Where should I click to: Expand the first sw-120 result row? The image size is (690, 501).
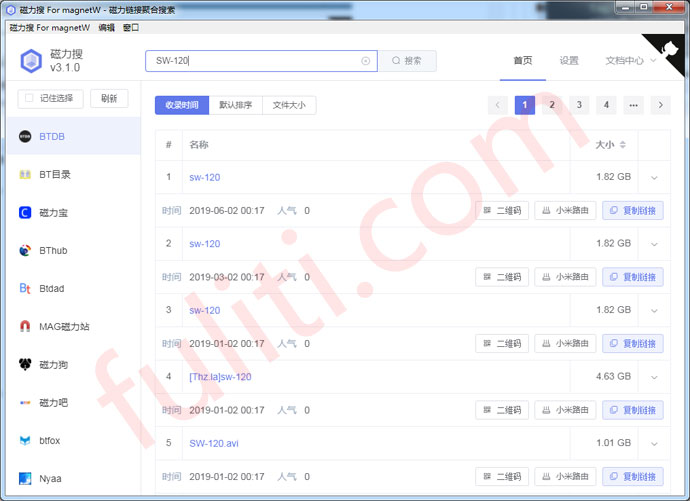(x=654, y=178)
